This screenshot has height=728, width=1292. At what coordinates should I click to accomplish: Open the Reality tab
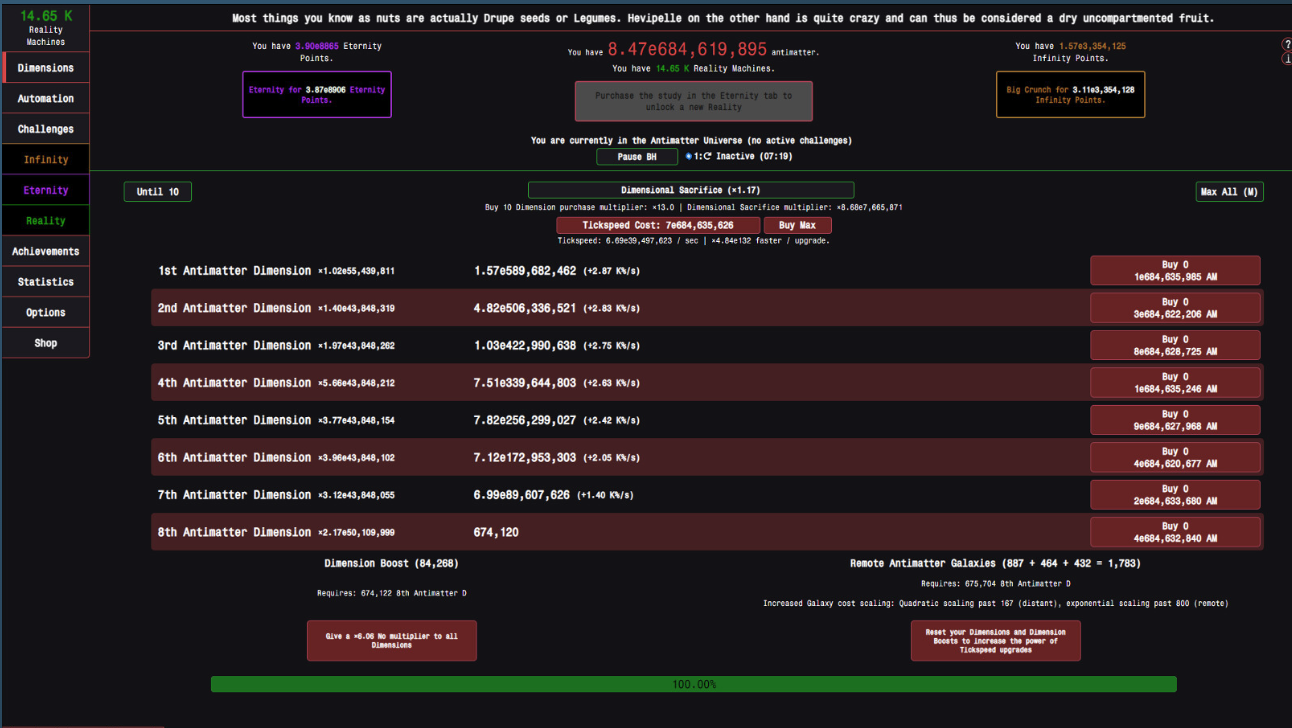coord(46,221)
